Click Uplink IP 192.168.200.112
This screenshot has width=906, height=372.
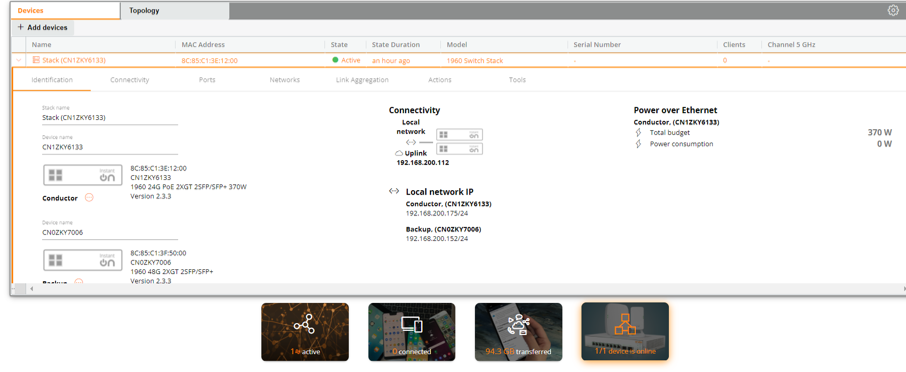pyautogui.click(x=422, y=163)
